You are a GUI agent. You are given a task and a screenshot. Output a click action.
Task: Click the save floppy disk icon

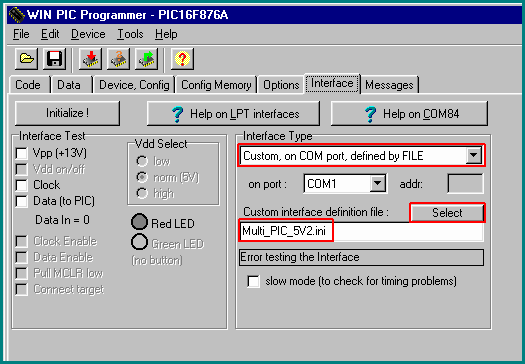click(x=54, y=59)
